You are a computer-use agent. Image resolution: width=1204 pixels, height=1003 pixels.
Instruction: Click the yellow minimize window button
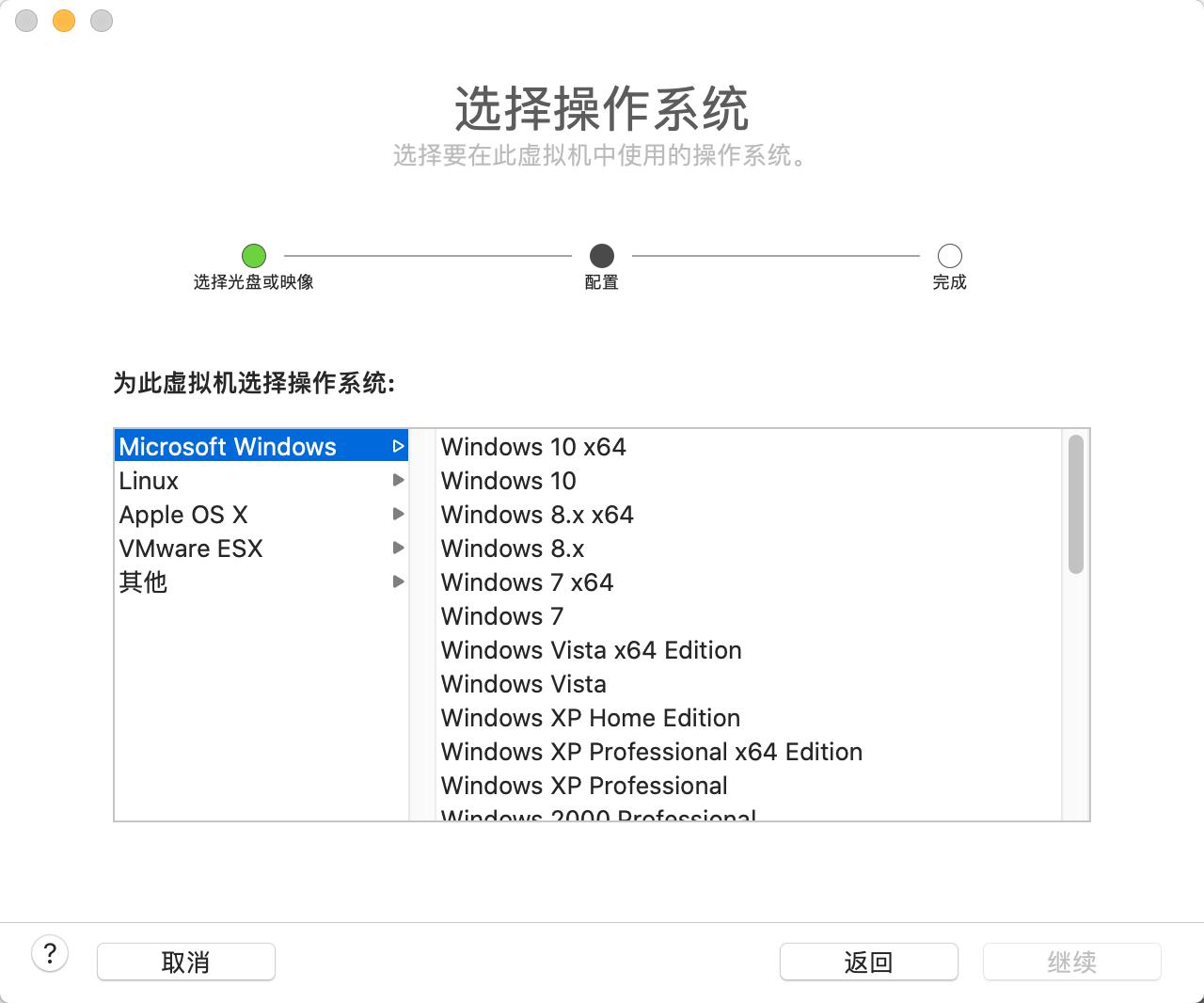[63, 20]
